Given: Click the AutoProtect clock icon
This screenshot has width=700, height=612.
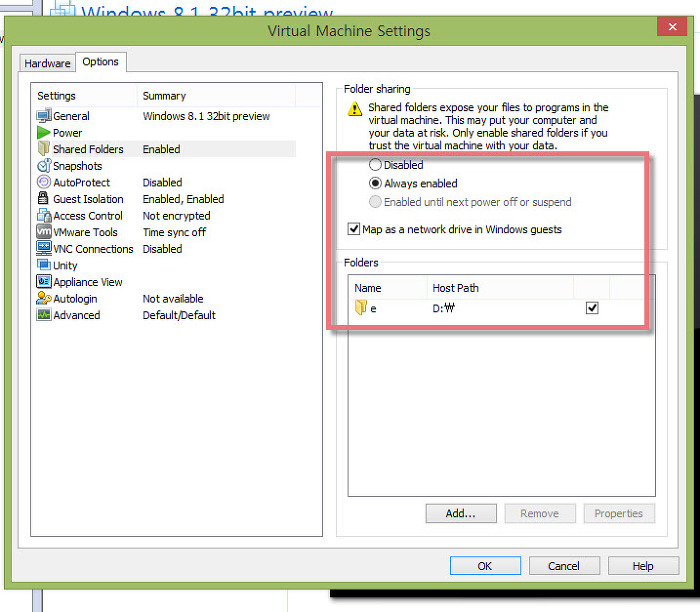Looking at the screenshot, I should coord(44,183).
